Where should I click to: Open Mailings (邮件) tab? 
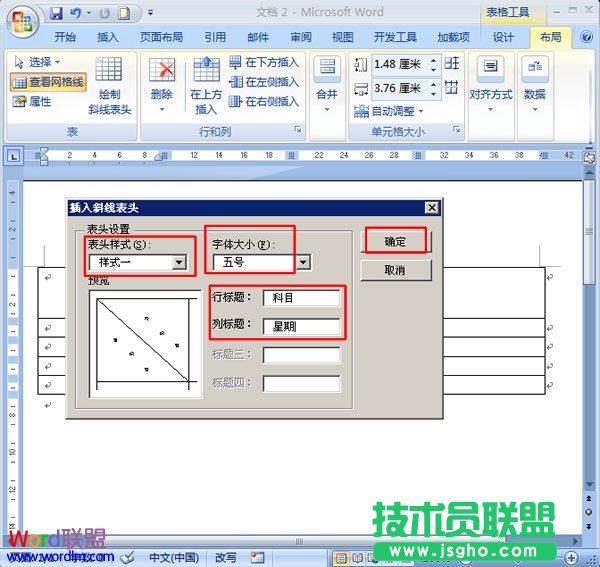258,37
